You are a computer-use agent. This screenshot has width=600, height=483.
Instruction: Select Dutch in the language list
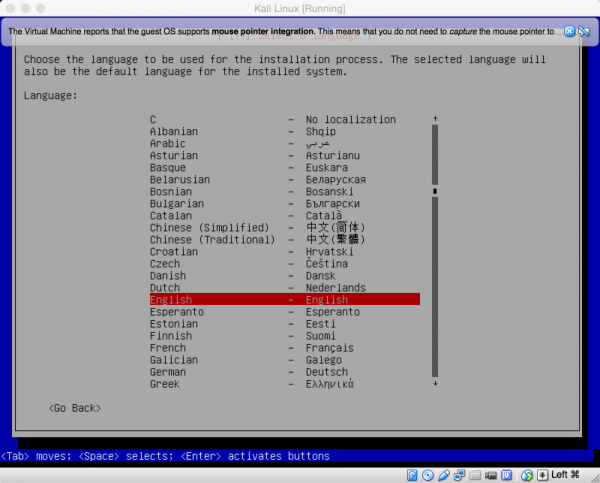tap(285, 288)
